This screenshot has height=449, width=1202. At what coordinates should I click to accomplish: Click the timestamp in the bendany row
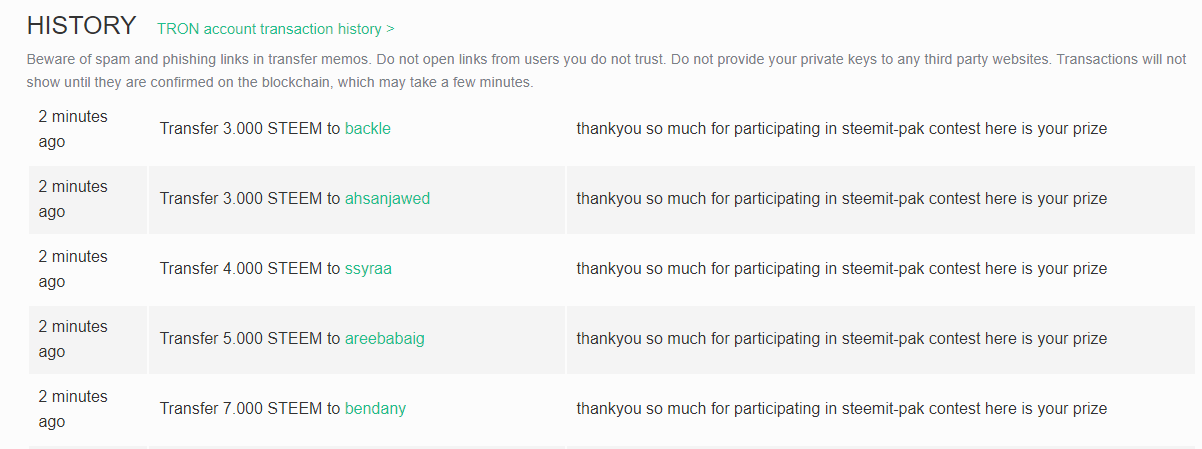73,409
